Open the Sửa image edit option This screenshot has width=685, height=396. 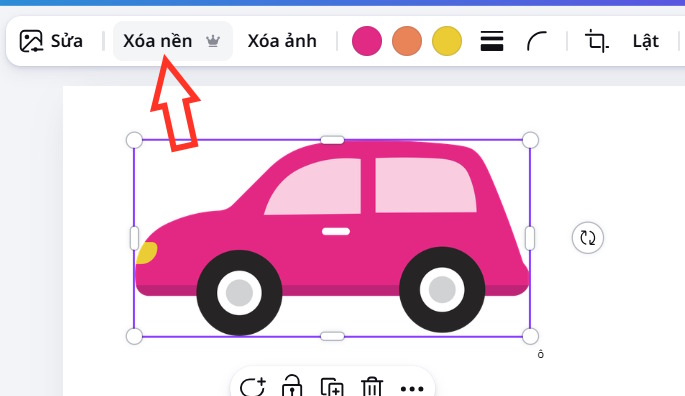(51, 41)
